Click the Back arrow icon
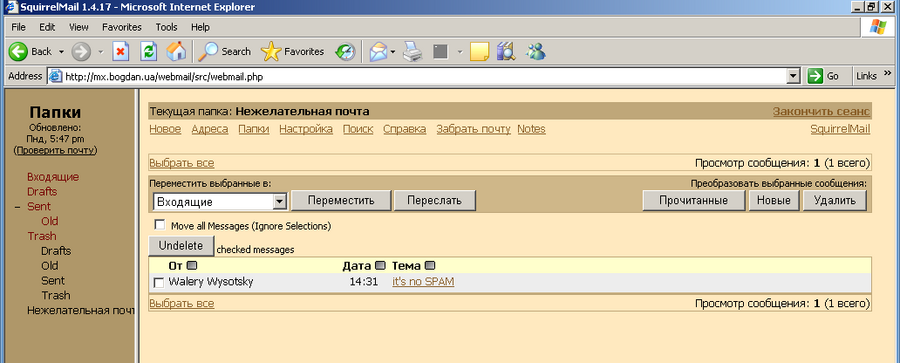The height and width of the screenshot is (363, 900). (18, 52)
